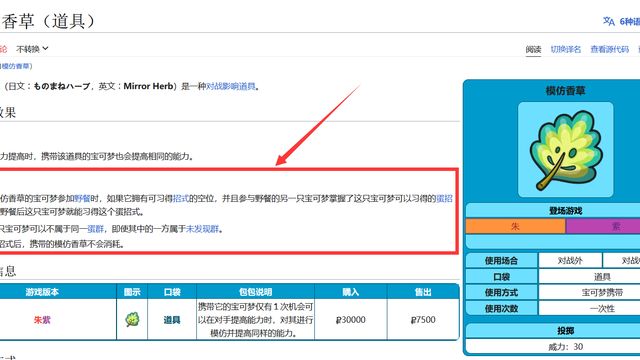Click the 口袋 column header in table

coord(172,292)
